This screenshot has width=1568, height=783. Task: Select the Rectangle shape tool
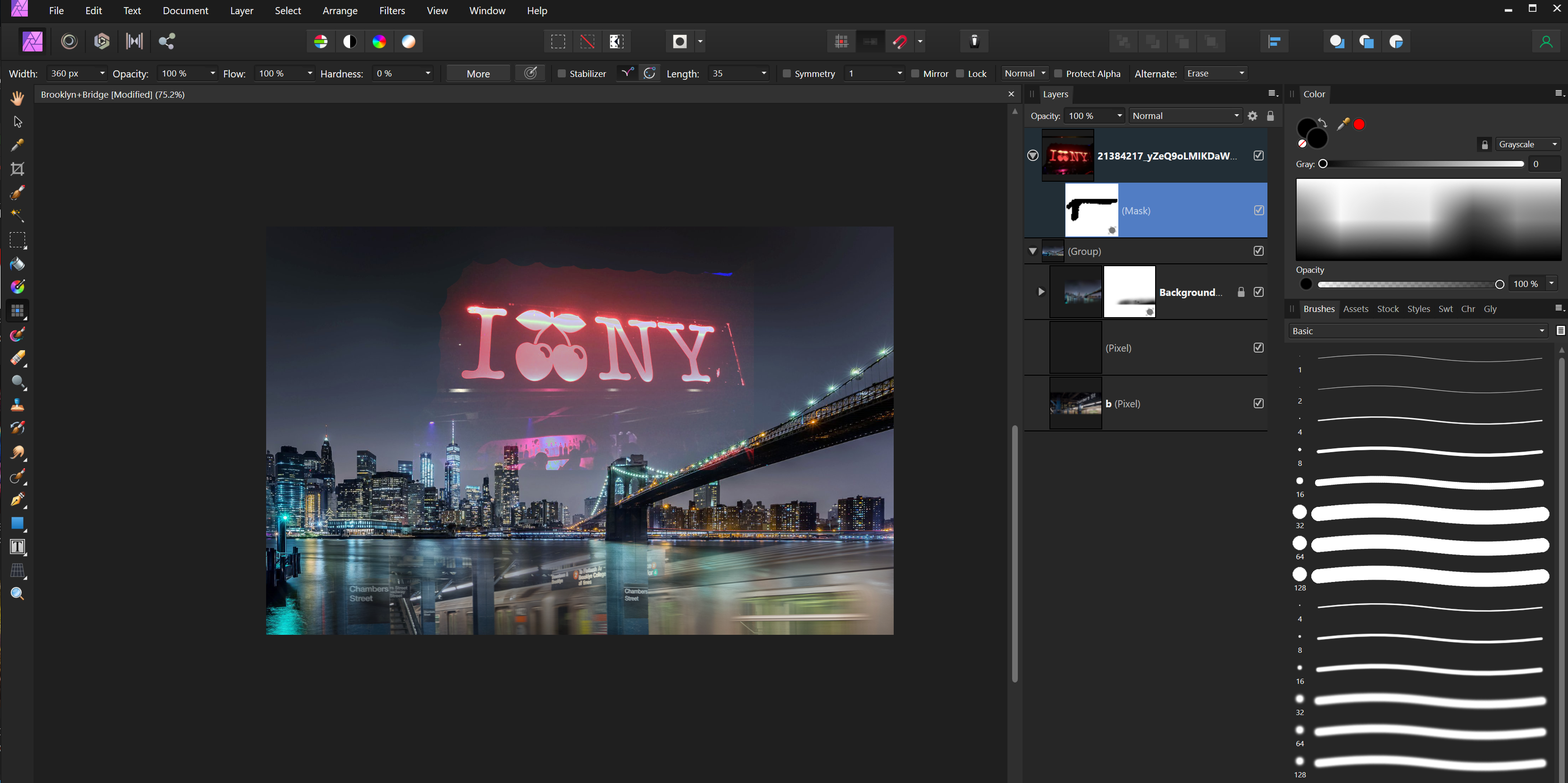pyautogui.click(x=17, y=523)
